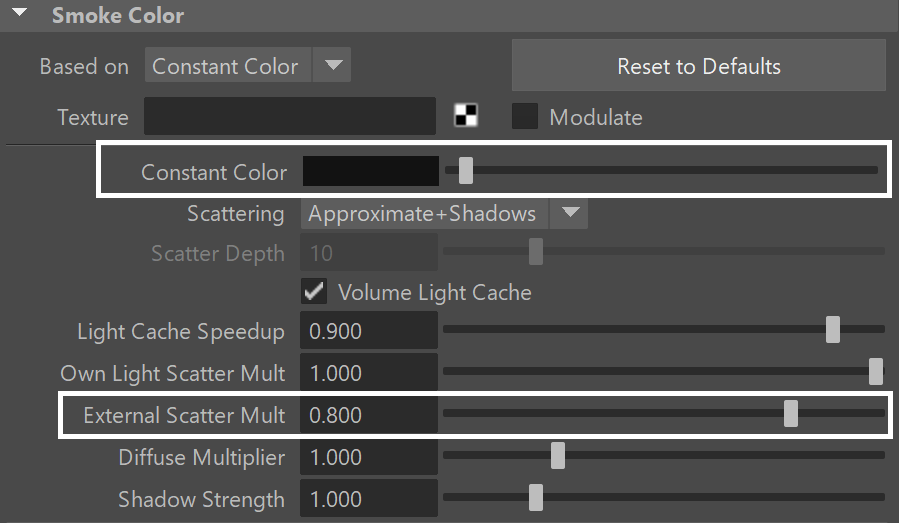The width and height of the screenshot is (899, 523).
Task: Click the External Scatter Mult slider handle
Action: coord(791,413)
